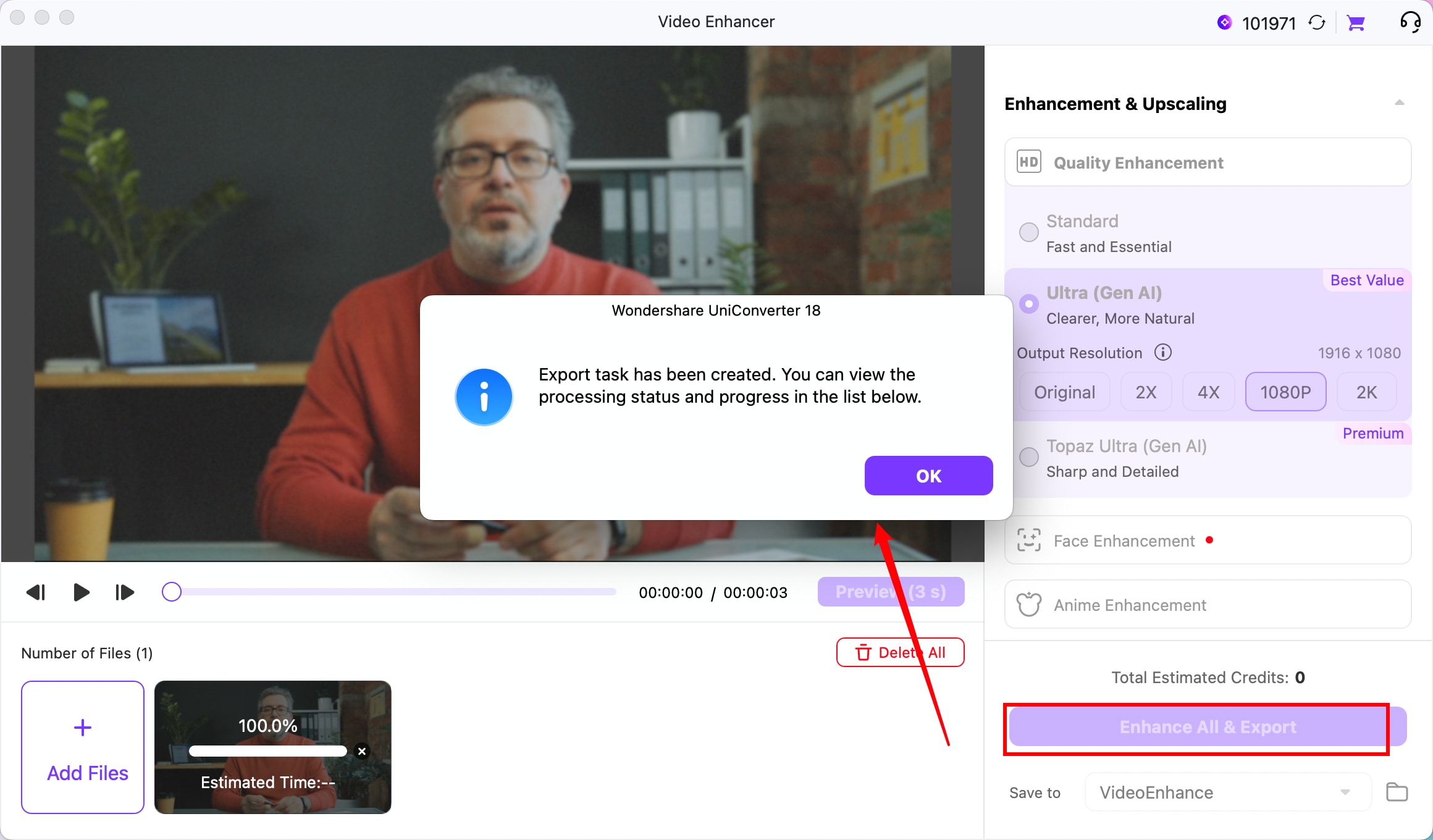
Task: Expand the Face Enhancement panel
Action: coord(1208,540)
